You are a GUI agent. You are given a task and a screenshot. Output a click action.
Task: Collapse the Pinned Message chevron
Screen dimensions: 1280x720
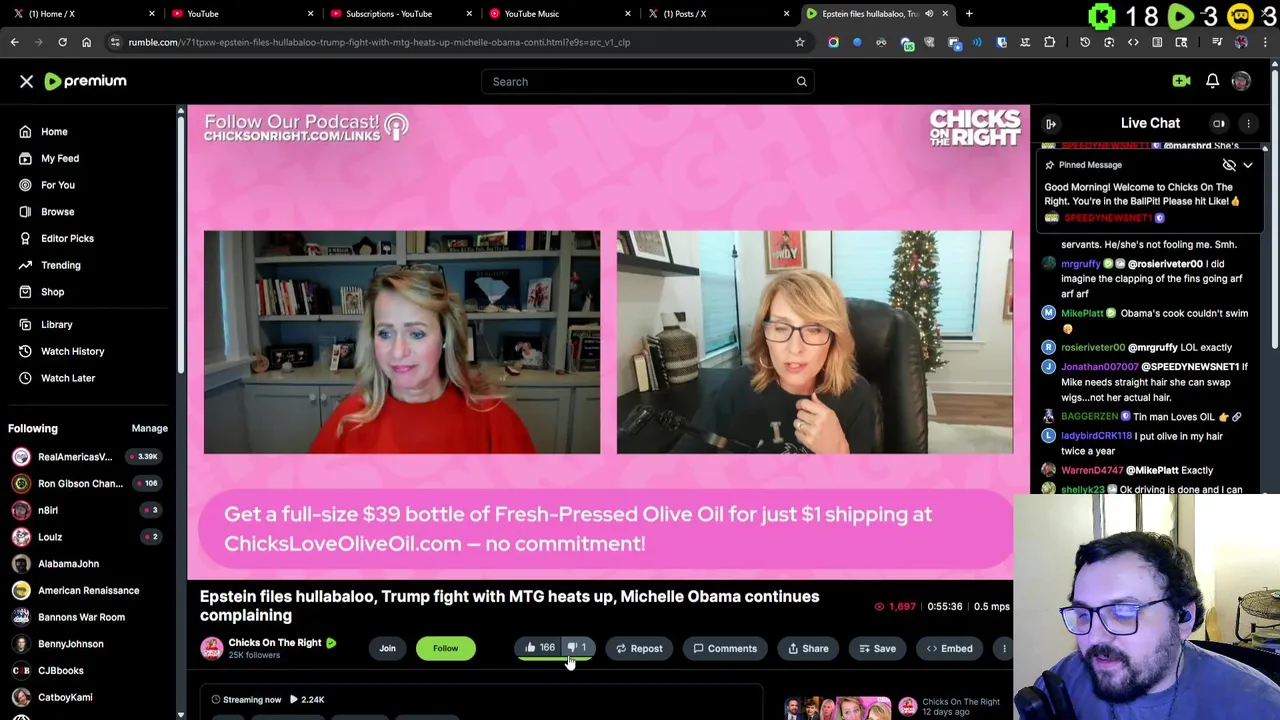click(x=1248, y=165)
